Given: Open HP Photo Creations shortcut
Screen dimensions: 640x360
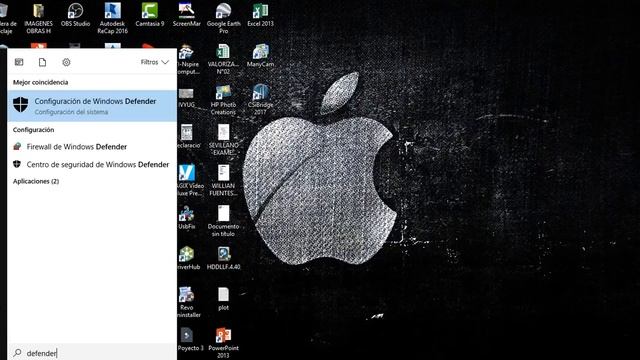Looking at the screenshot, I should (x=223, y=100).
